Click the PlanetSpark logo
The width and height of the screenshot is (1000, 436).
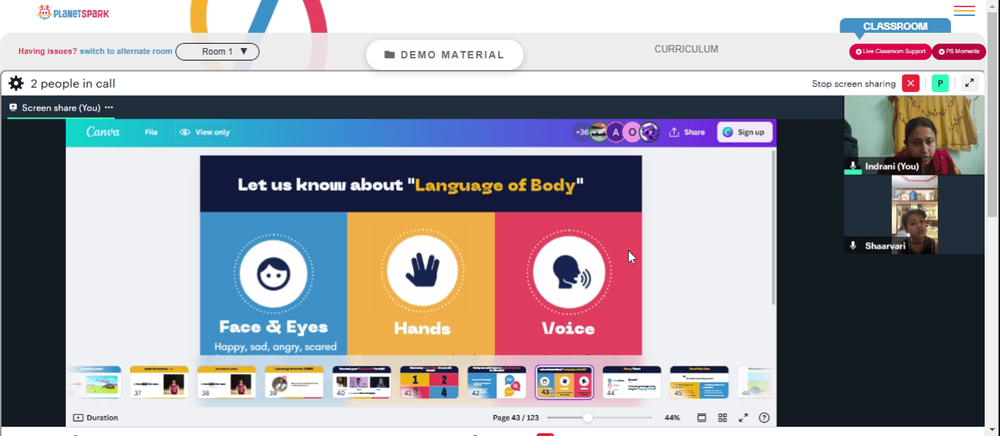pos(73,12)
